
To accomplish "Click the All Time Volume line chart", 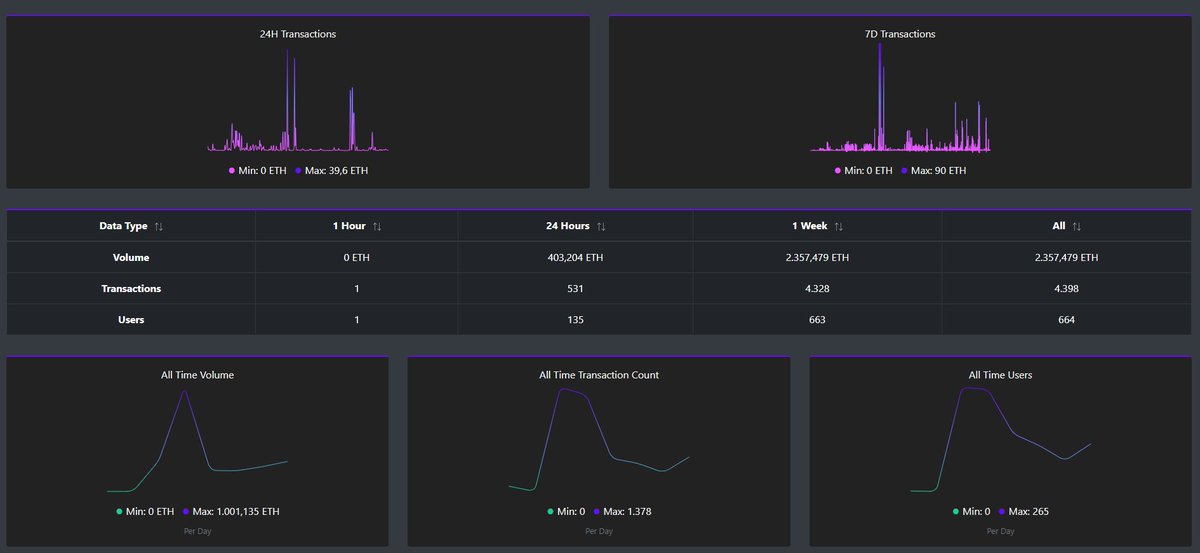I will coord(197,441).
